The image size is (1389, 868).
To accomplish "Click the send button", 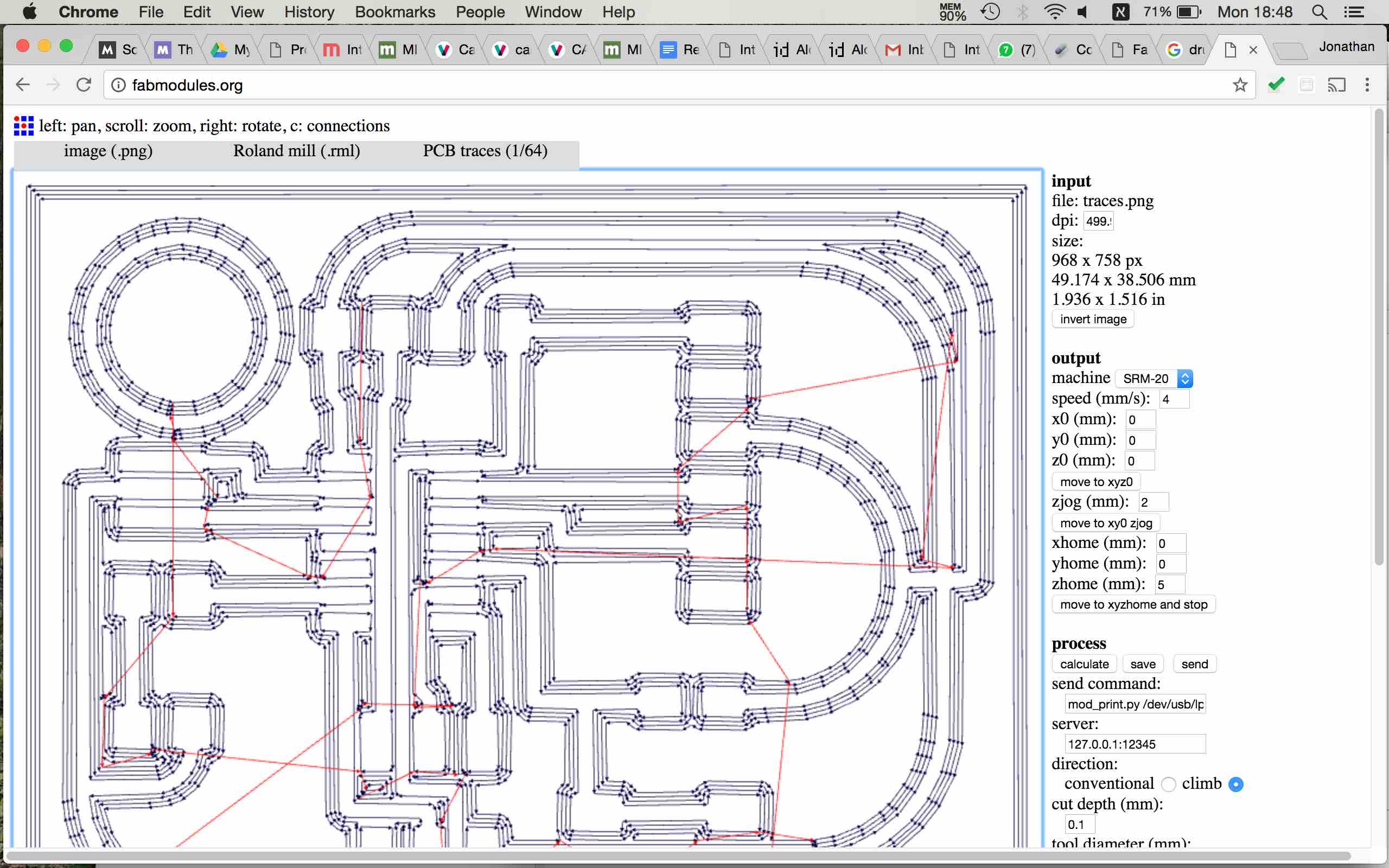I will pyautogui.click(x=1194, y=664).
